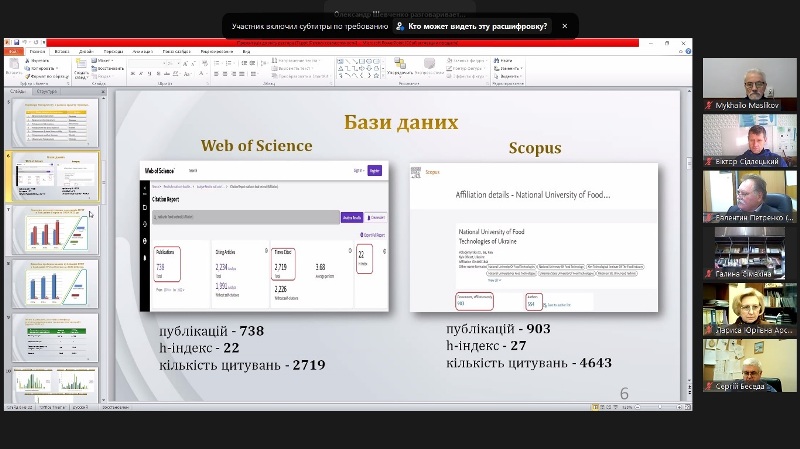The image size is (800, 449).
Task: Click the Find (Найти) binoculars icon
Action: click(x=496, y=60)
